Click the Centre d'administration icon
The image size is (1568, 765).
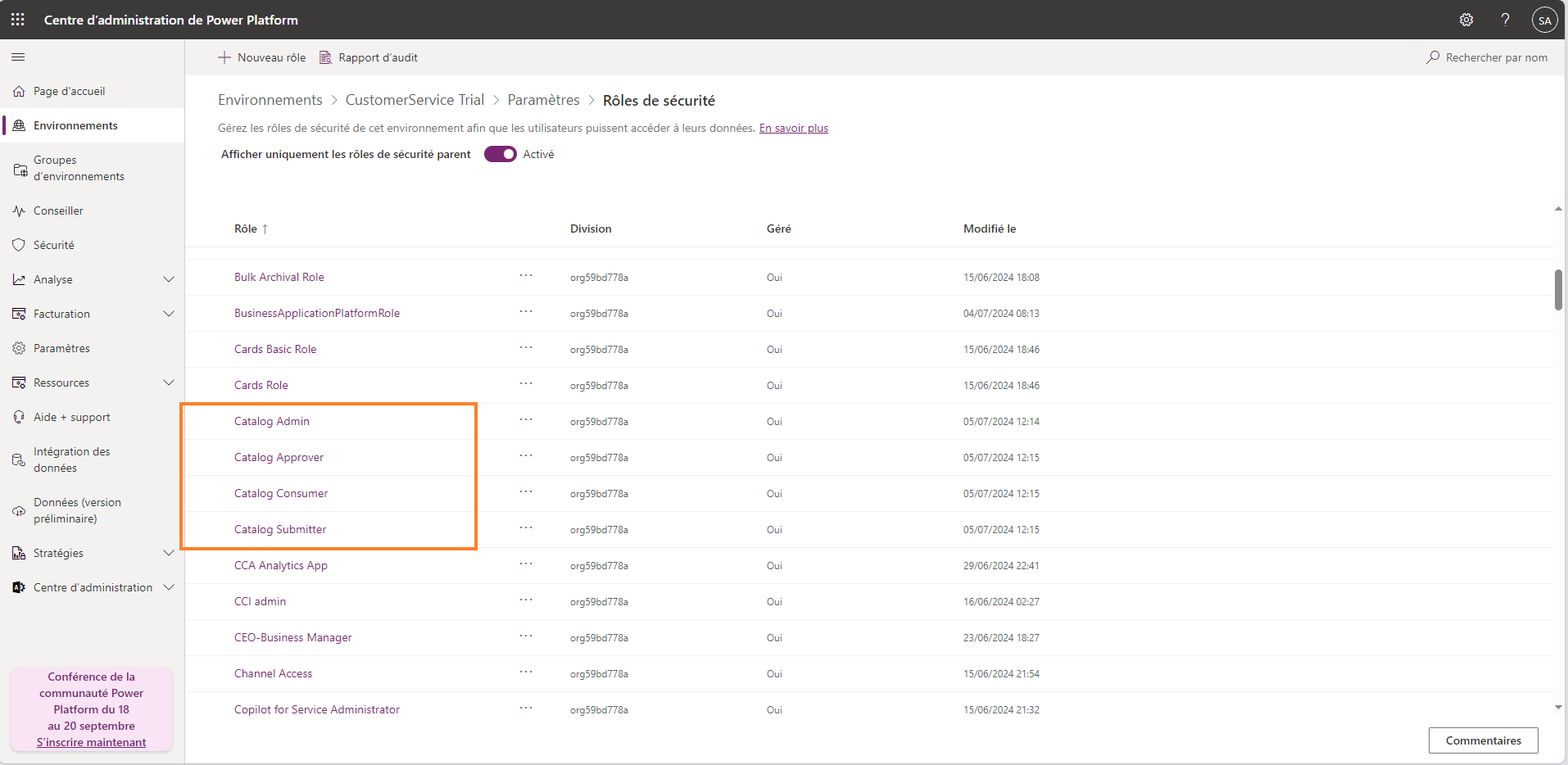(x=19, y=588)
